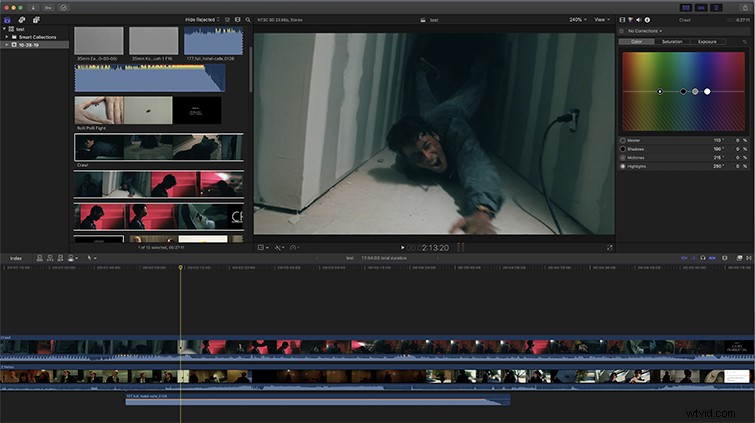Reset the color board adjustments

pos(744,42)
